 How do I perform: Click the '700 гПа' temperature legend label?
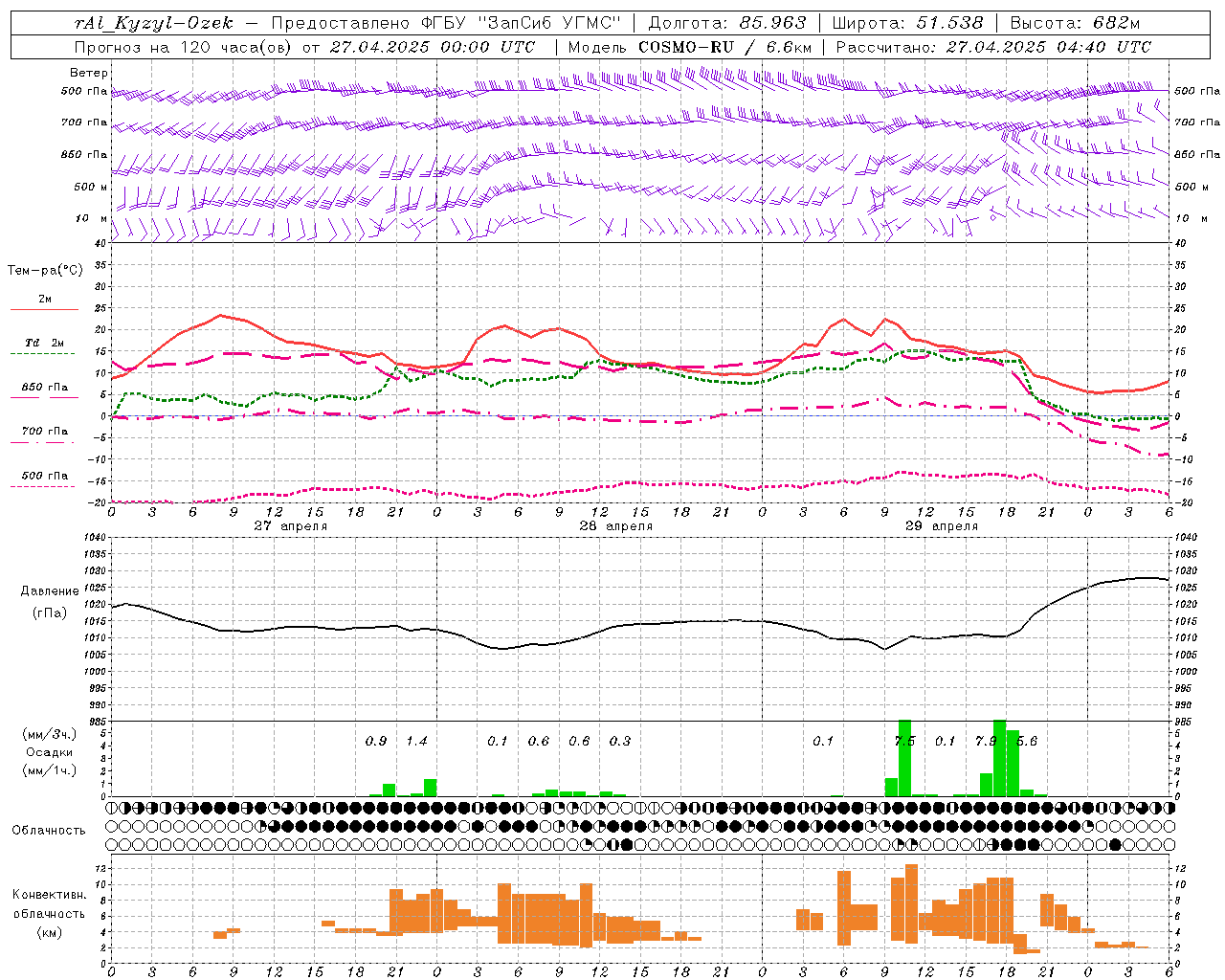click(x=45, y=432)
